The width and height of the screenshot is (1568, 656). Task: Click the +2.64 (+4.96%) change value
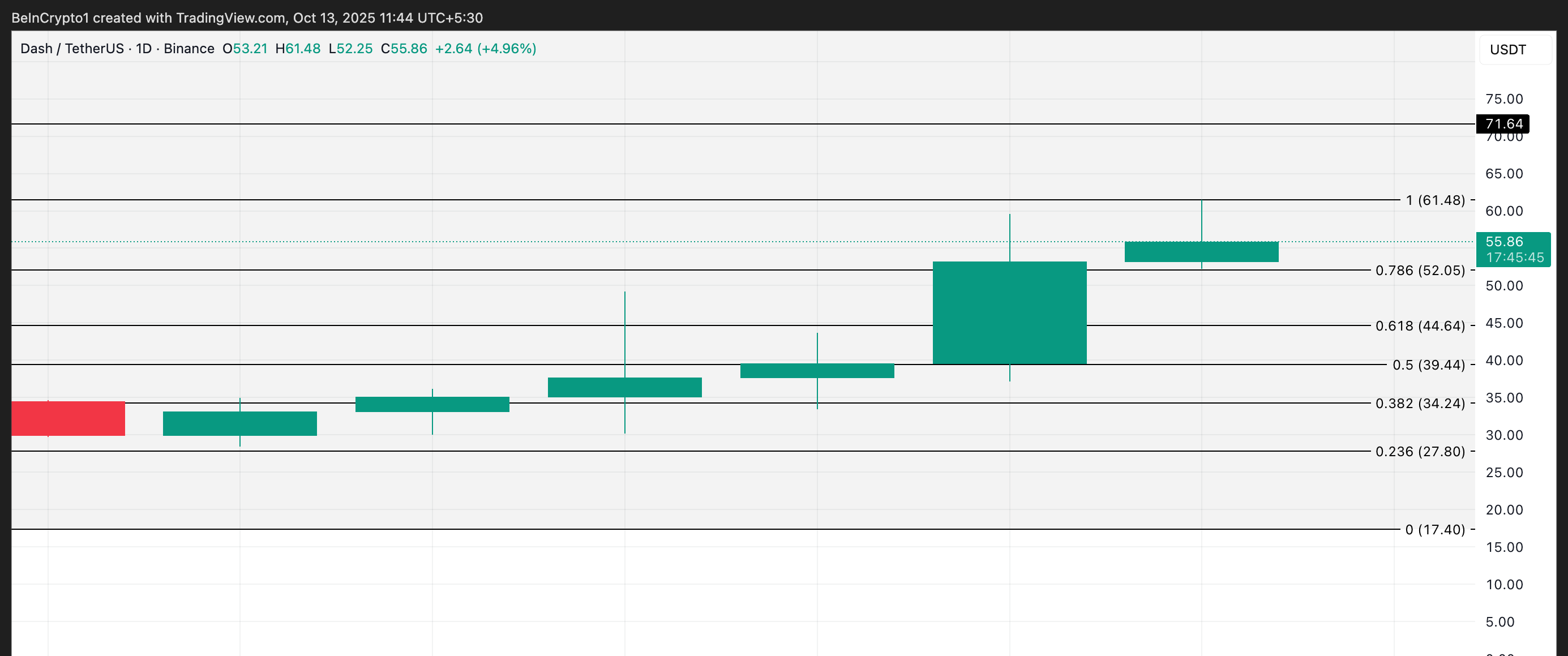click(x=485, y=49)
